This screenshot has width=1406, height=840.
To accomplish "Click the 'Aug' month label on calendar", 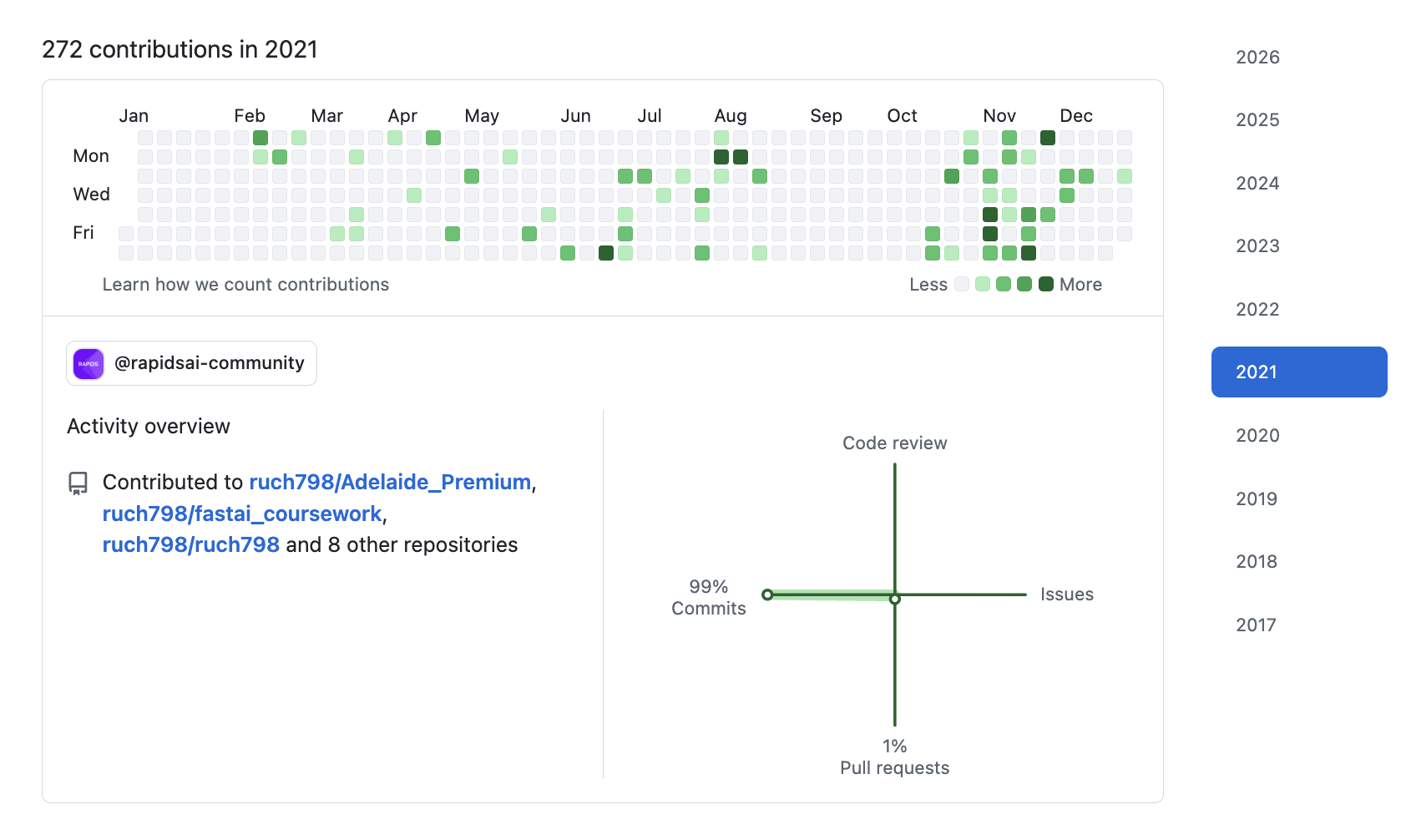I will coord(731,116).
